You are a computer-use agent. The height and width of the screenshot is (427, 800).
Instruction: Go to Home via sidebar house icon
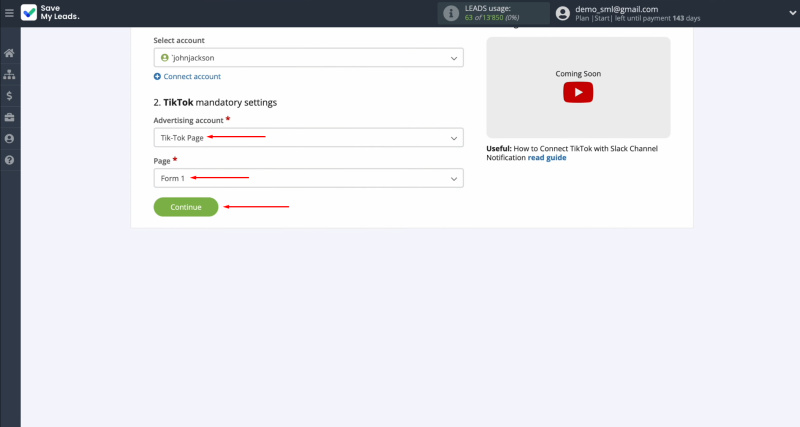pyautogui.click(x=9, y=53)
